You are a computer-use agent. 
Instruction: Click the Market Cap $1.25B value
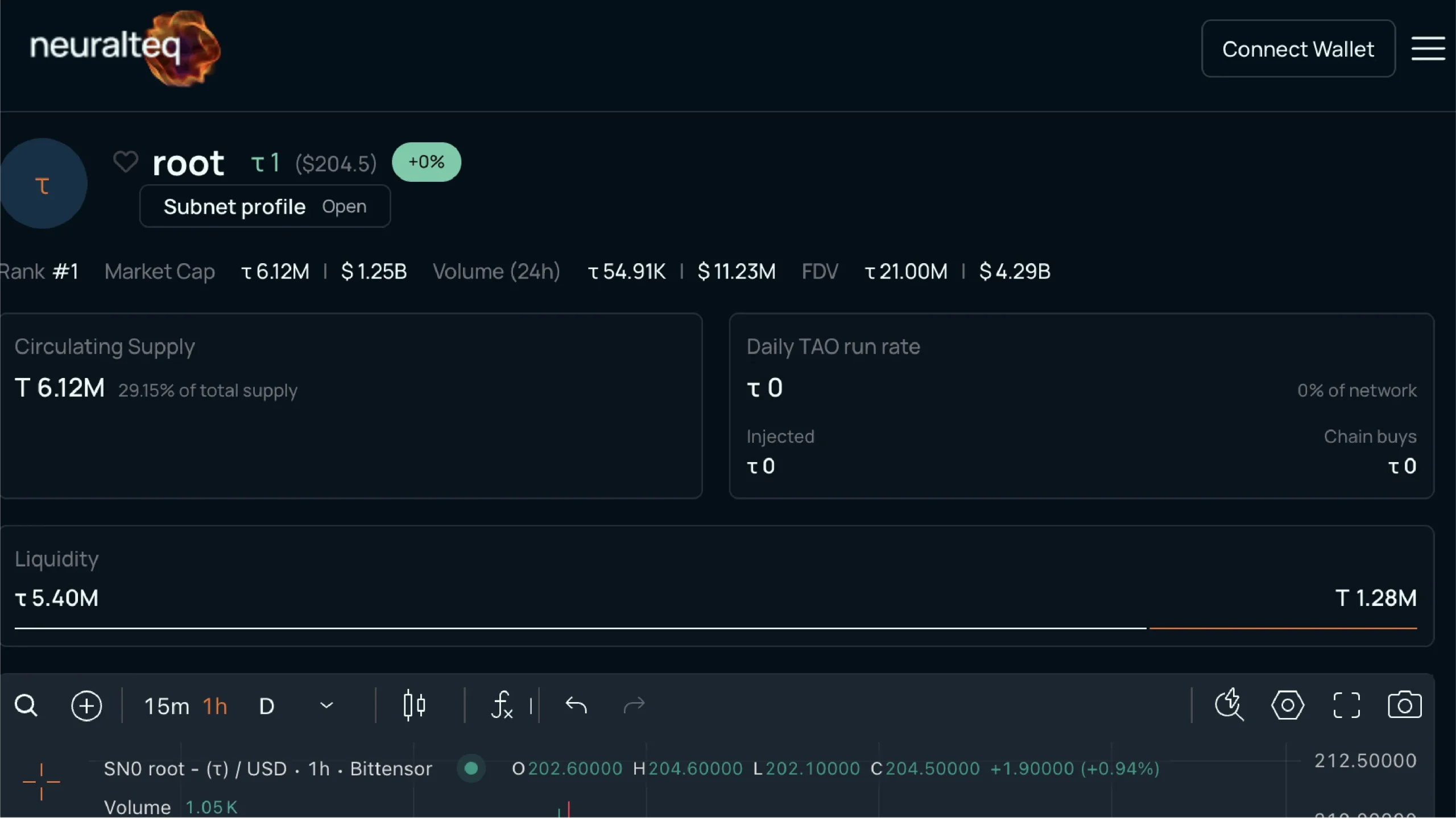(x=374, y=271)
